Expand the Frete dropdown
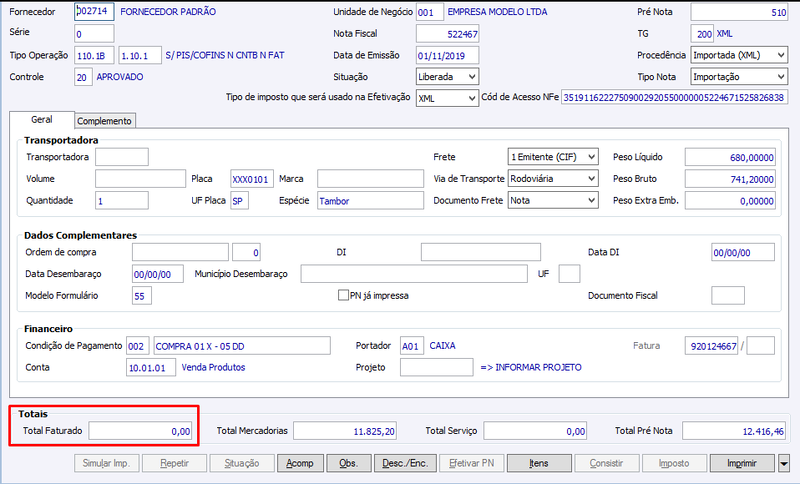 click(x=553, y=157)
